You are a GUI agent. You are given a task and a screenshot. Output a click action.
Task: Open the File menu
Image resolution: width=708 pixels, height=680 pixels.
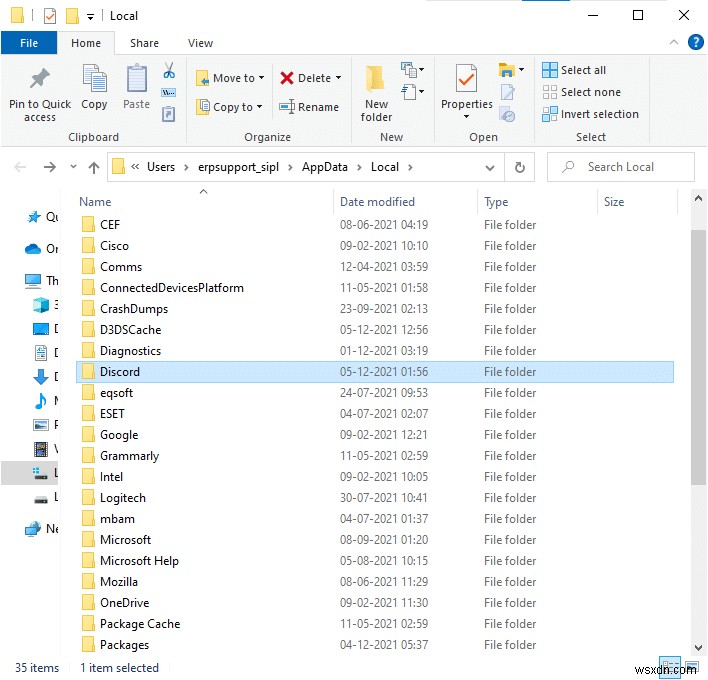tap(29, 43)
